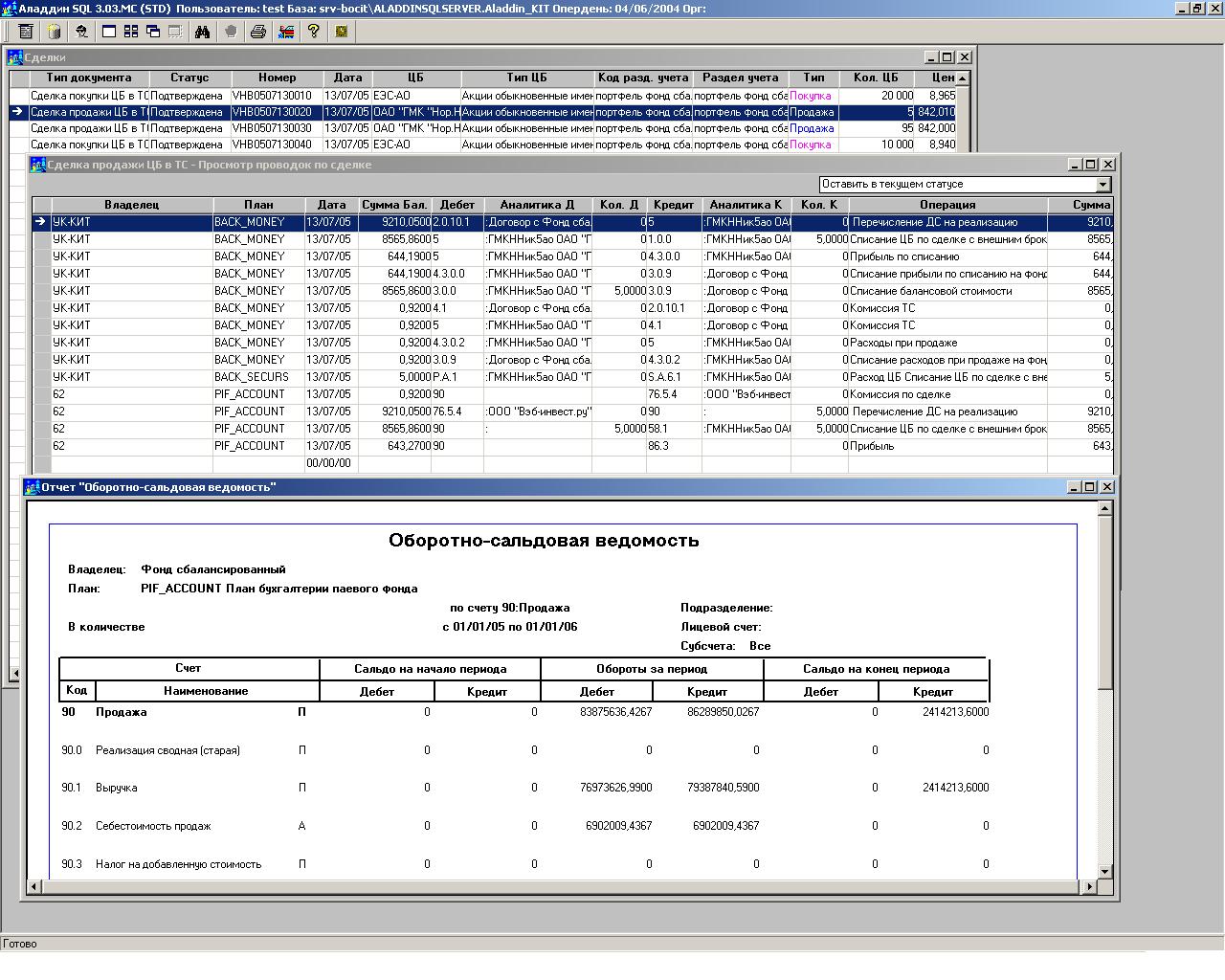Click the single window layout icon
This screenshot has width=1225, height=980.
109,32
